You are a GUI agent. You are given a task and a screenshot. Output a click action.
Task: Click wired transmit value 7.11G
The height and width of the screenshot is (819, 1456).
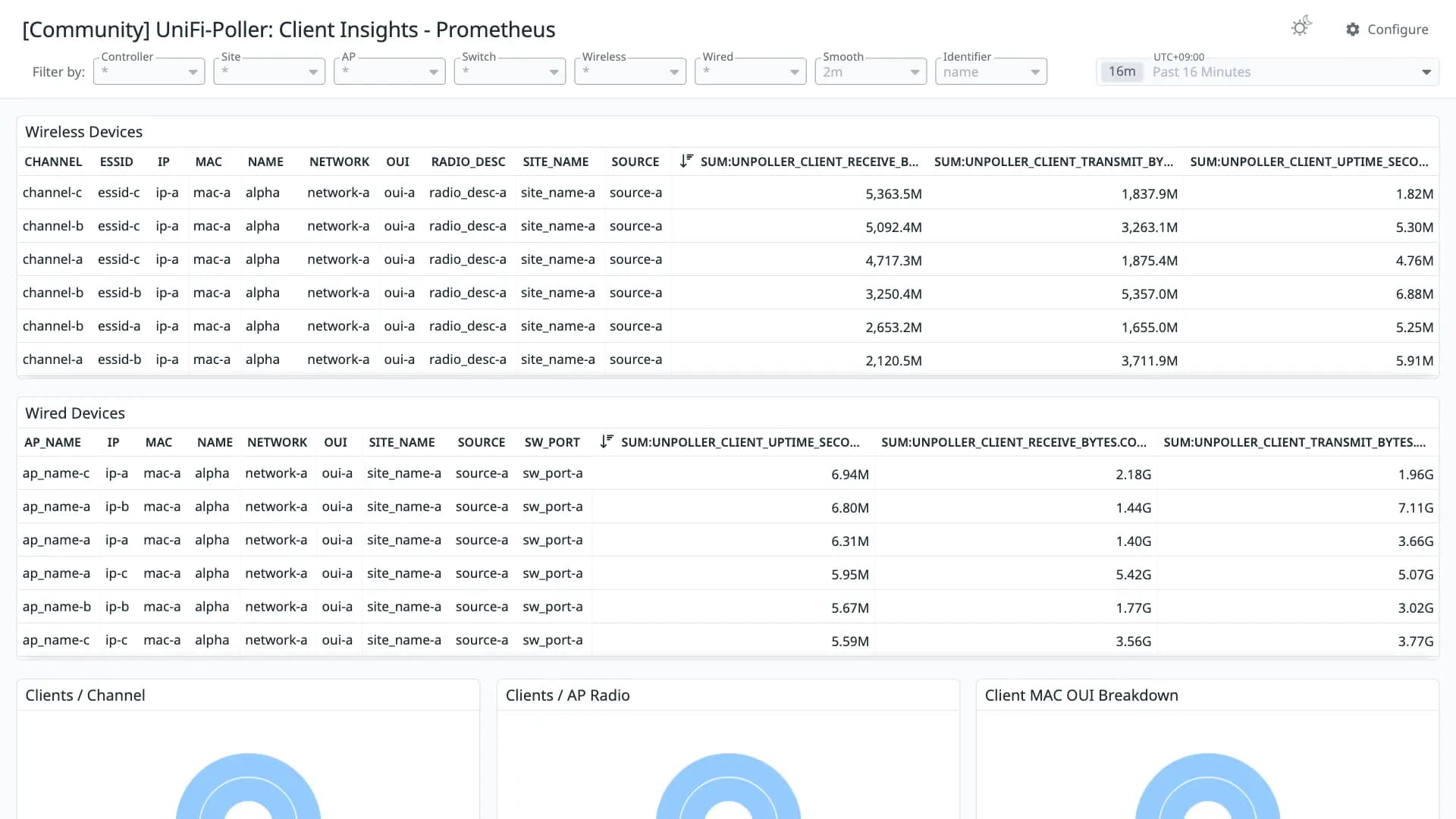(1416, 508)
